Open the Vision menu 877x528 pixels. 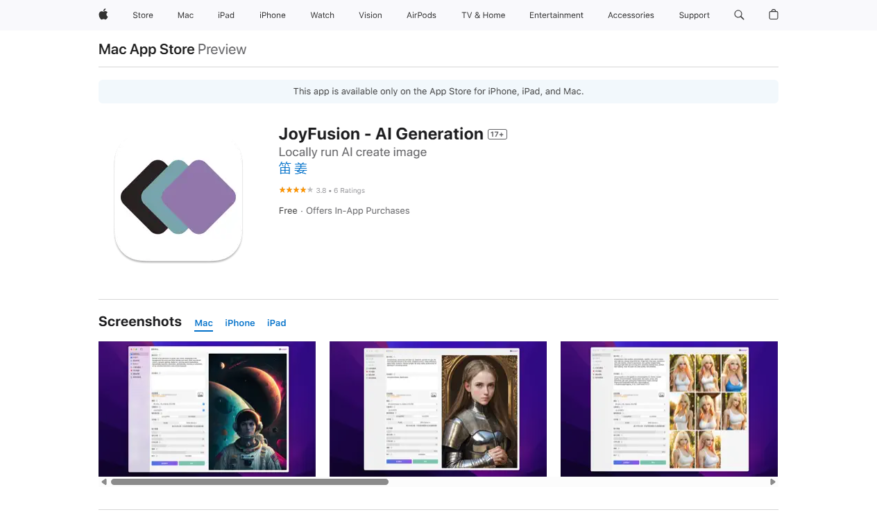point(370,15)
